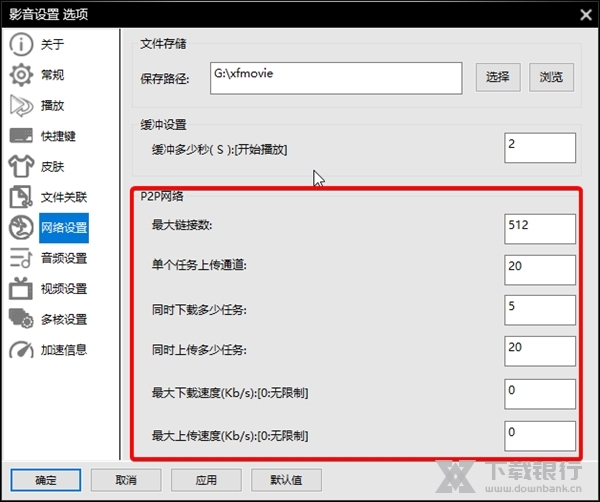Click the 选择 path button
This screenshot has height=502, width=600.
(x=498, y=77)
